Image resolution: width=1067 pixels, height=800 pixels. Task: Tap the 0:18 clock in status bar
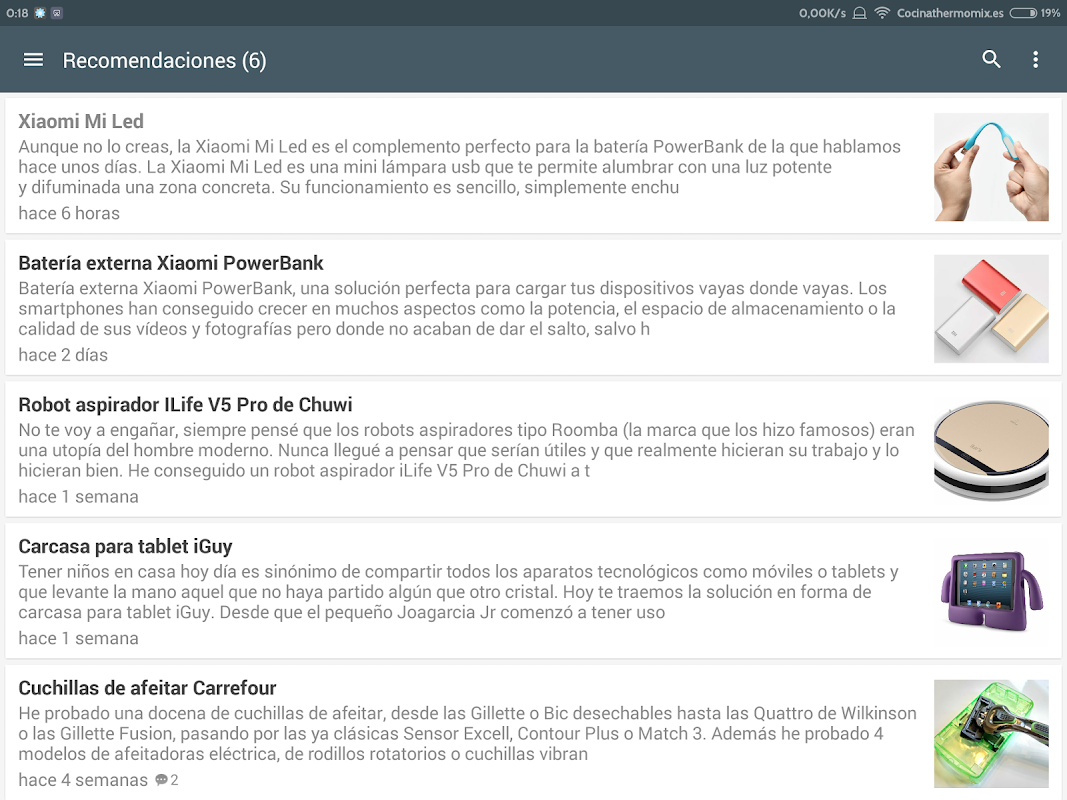pos(17,13)
